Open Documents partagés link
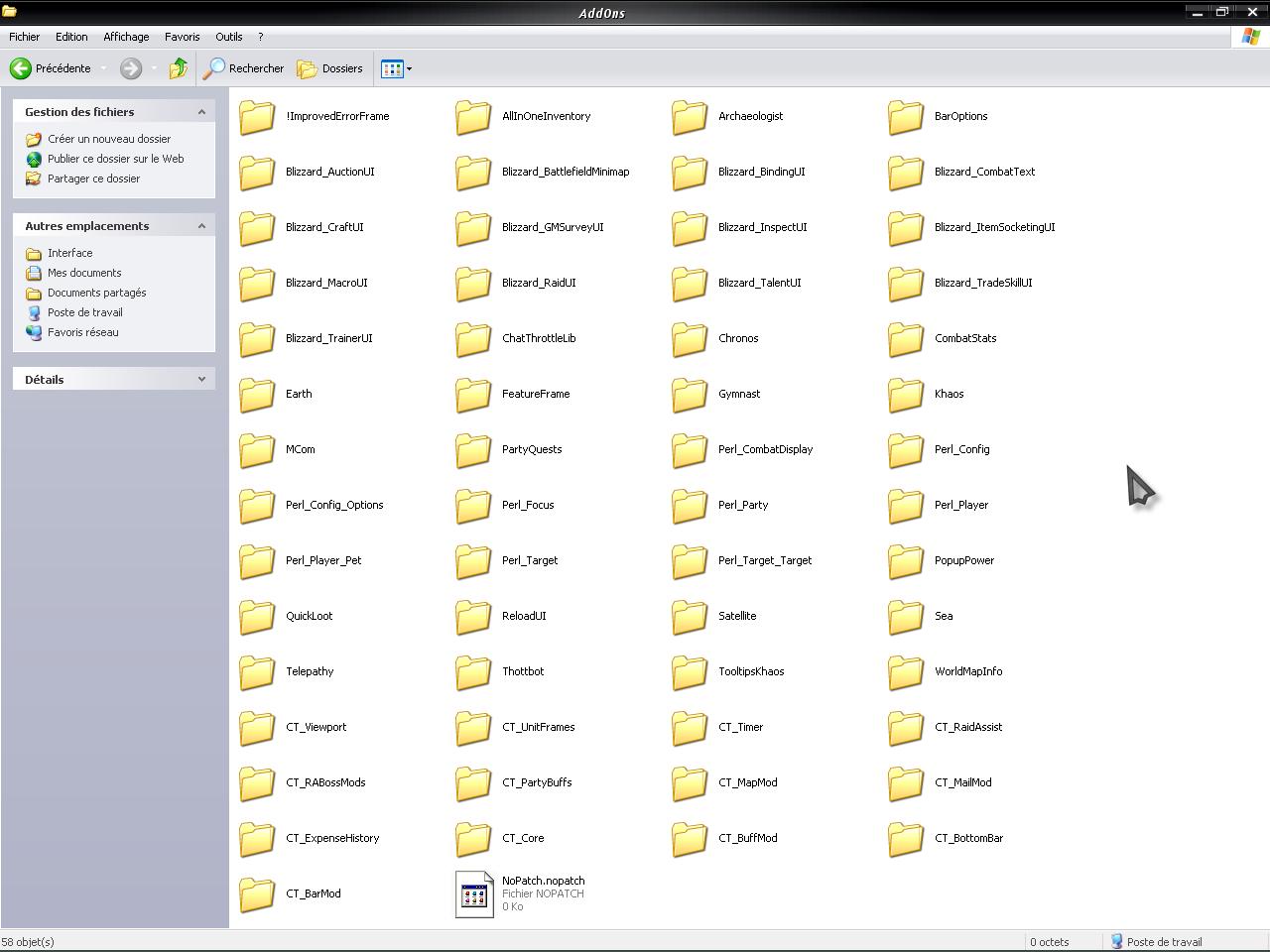The width and height of the screenshot is (1270, 952). [x=97, y=293]
